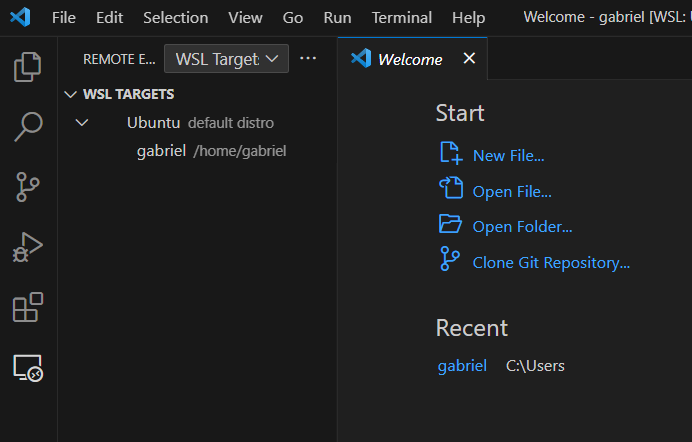Click the C:\Users path text
The height and width of the screenshot is (442, 692).
[x=535, y=366]
